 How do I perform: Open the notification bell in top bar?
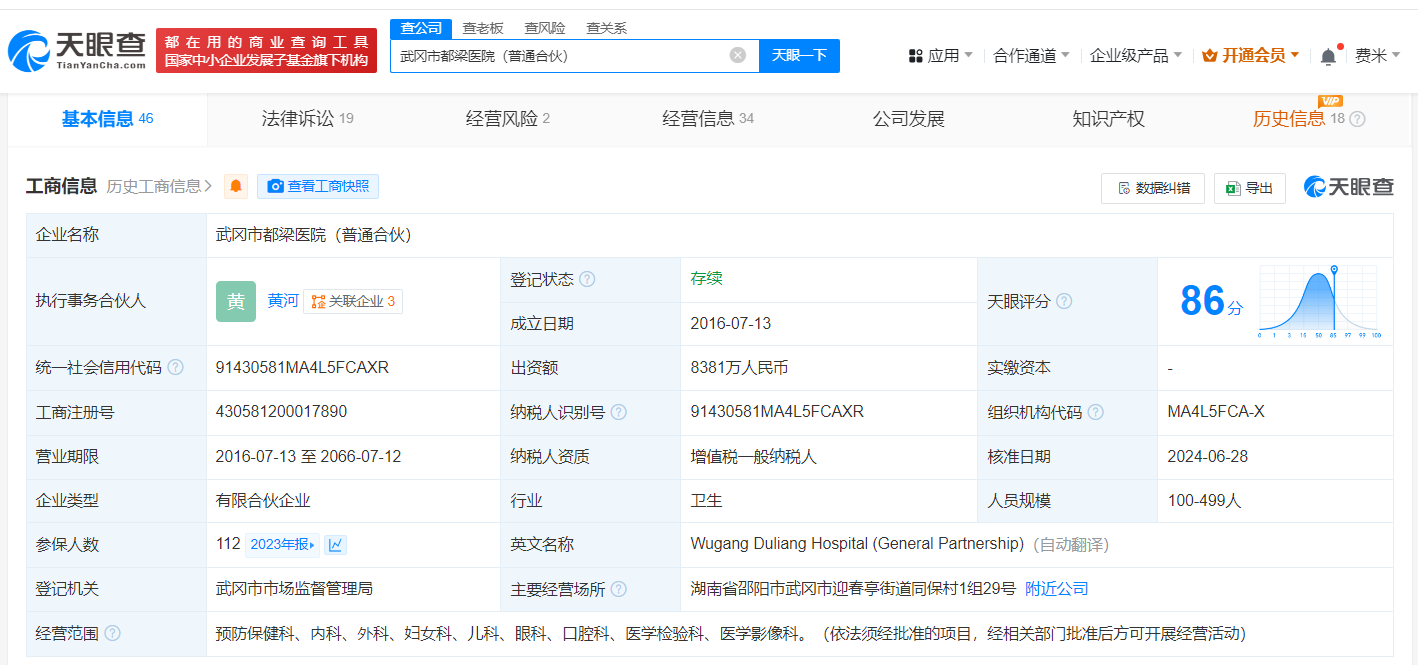coord(1328,56)
